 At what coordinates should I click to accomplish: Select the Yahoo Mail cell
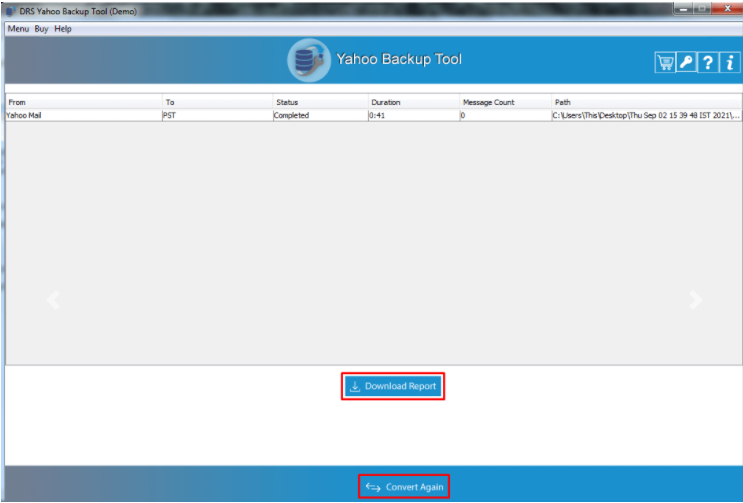tap(84, 115)
